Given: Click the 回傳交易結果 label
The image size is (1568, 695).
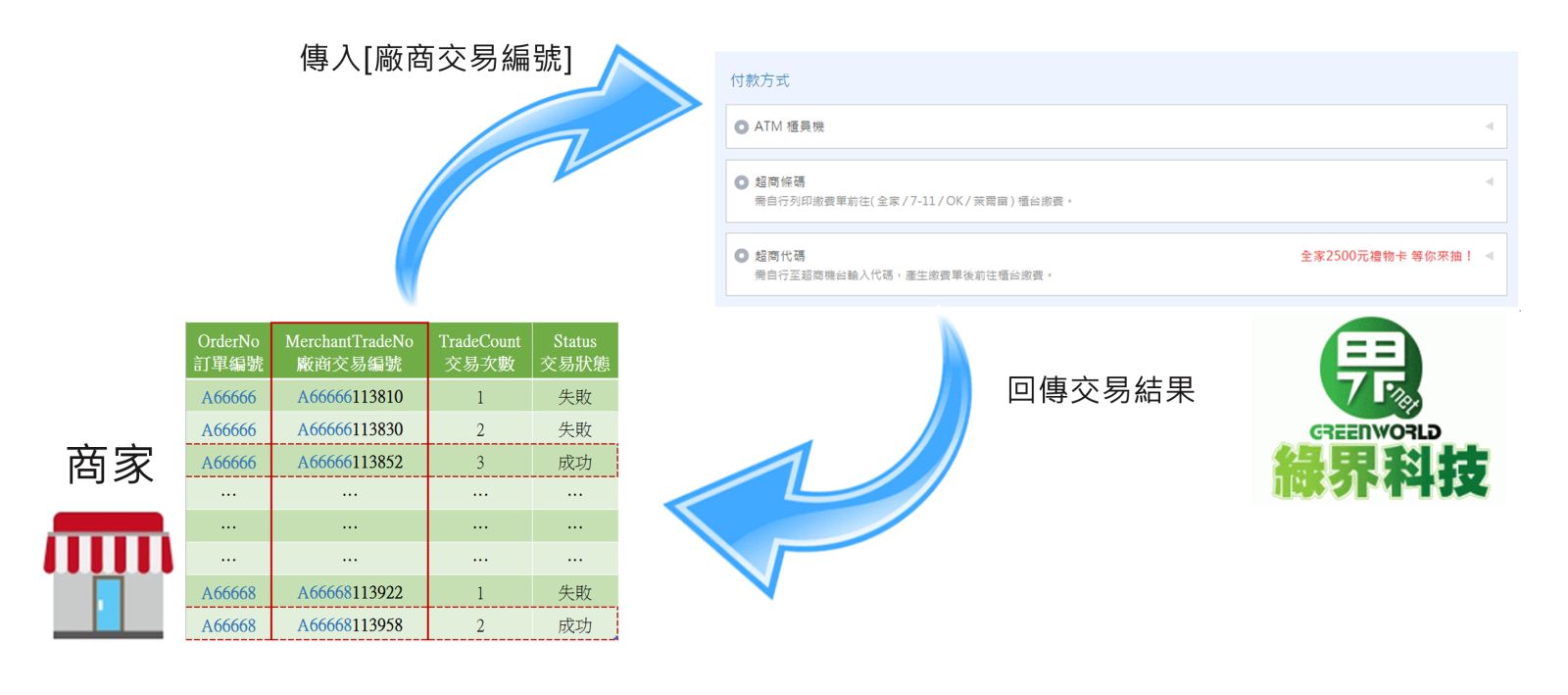Looking at the screenshot, I should (1102, 390).
